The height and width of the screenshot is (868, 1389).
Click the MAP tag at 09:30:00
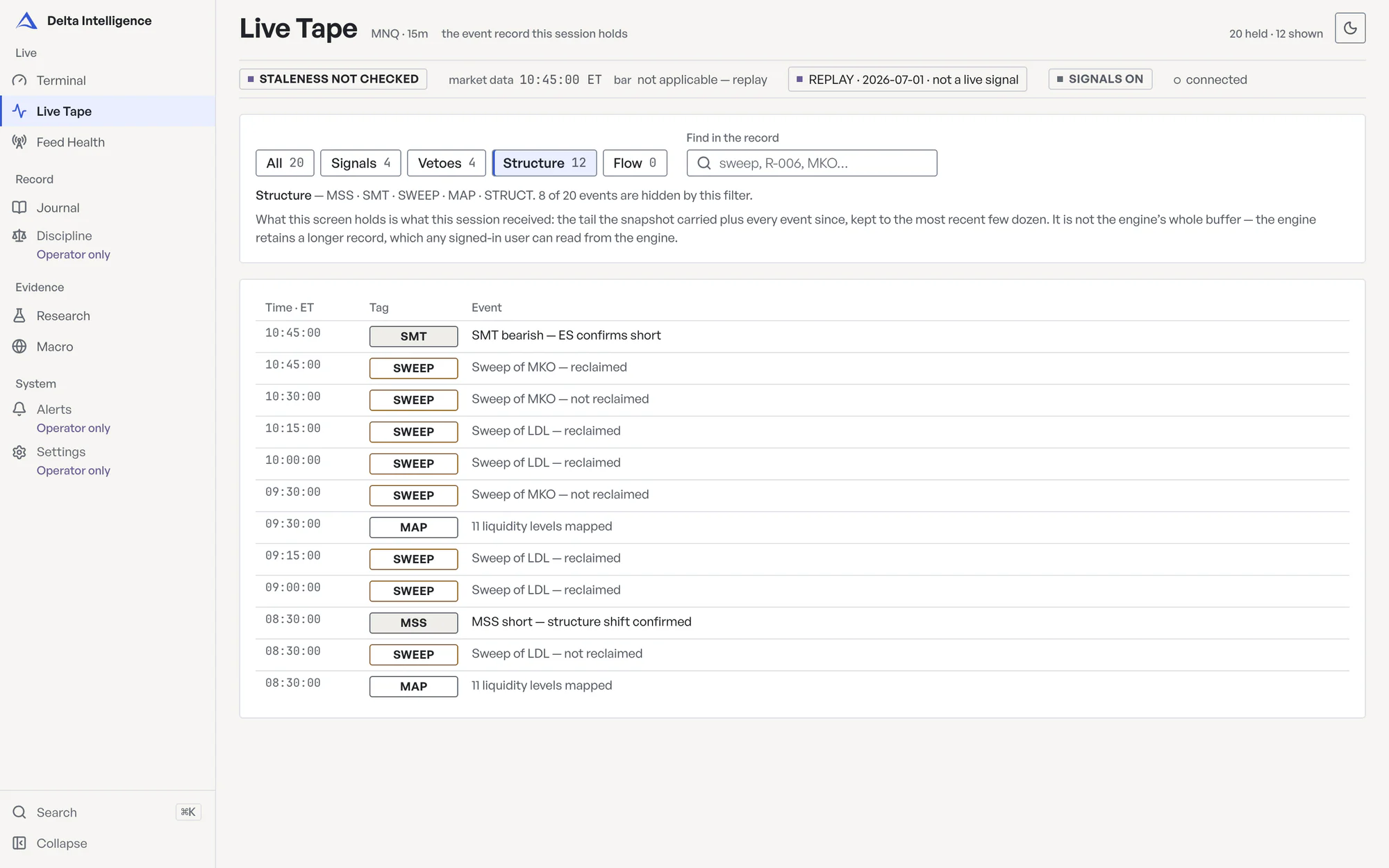click(x=413, y=528)
